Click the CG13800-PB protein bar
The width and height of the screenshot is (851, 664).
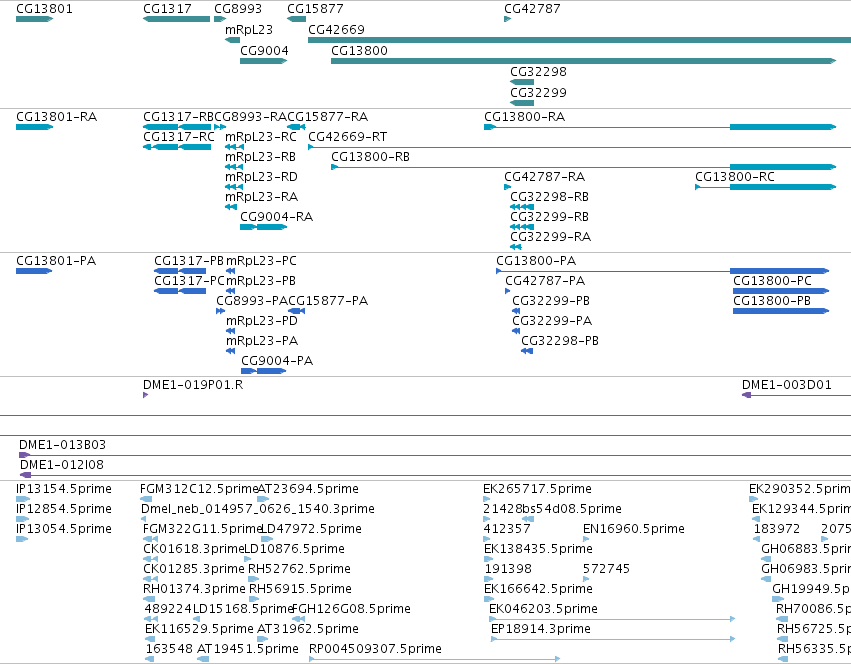pyautogui.click(x=781, y=311)
